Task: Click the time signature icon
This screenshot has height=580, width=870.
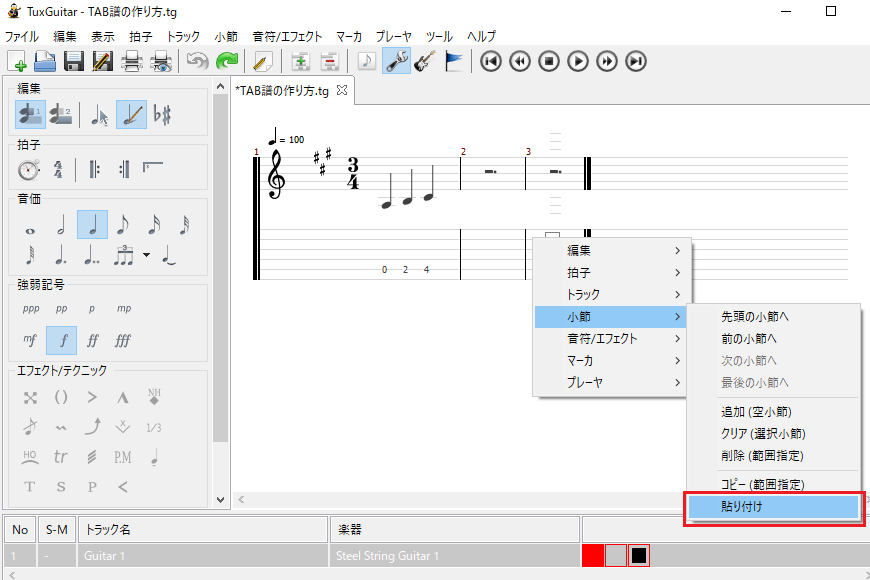Action: [59, 170]
